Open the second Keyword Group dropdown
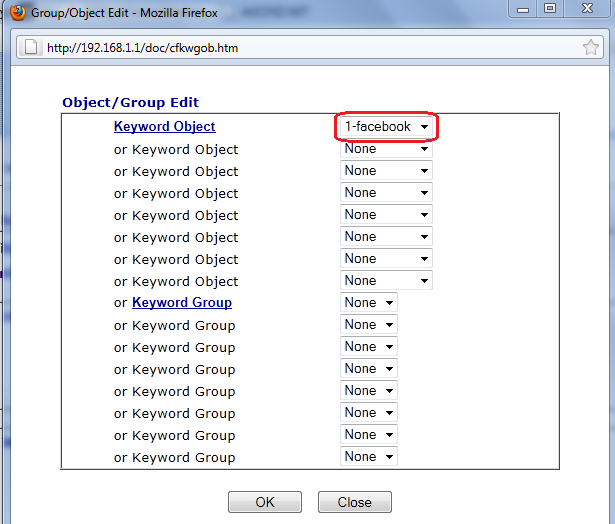Image resolution: width=615 pixels, height=524 pixels. [x=369, y=325]
